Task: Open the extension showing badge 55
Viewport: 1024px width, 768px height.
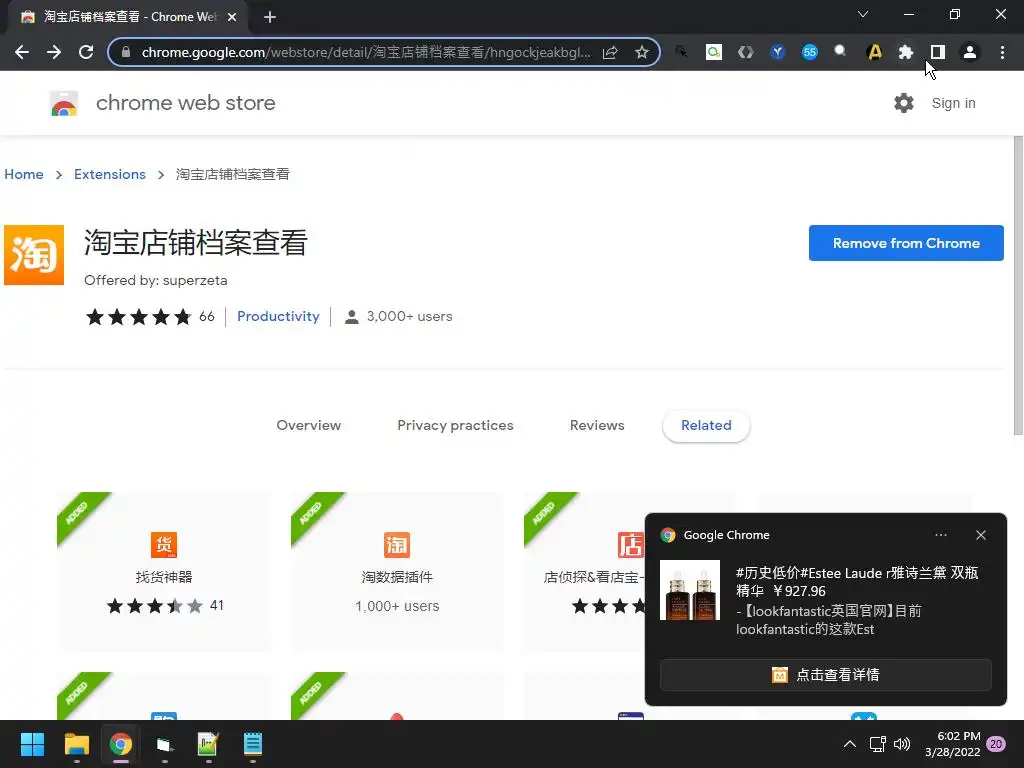Action: (810, 52)
